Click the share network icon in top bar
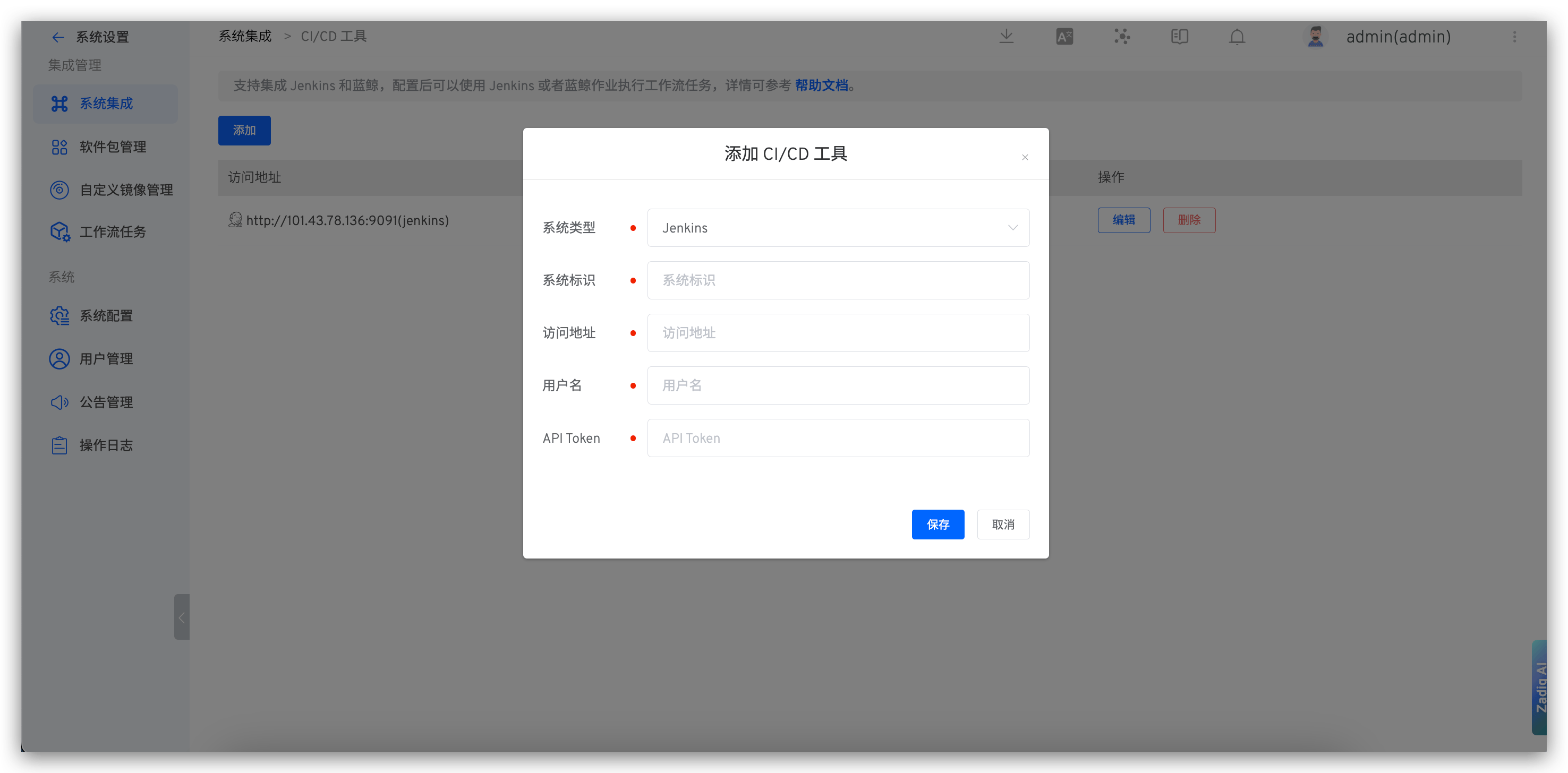The height and width of the screenshot is (773, 1568). click(1122, 37)
